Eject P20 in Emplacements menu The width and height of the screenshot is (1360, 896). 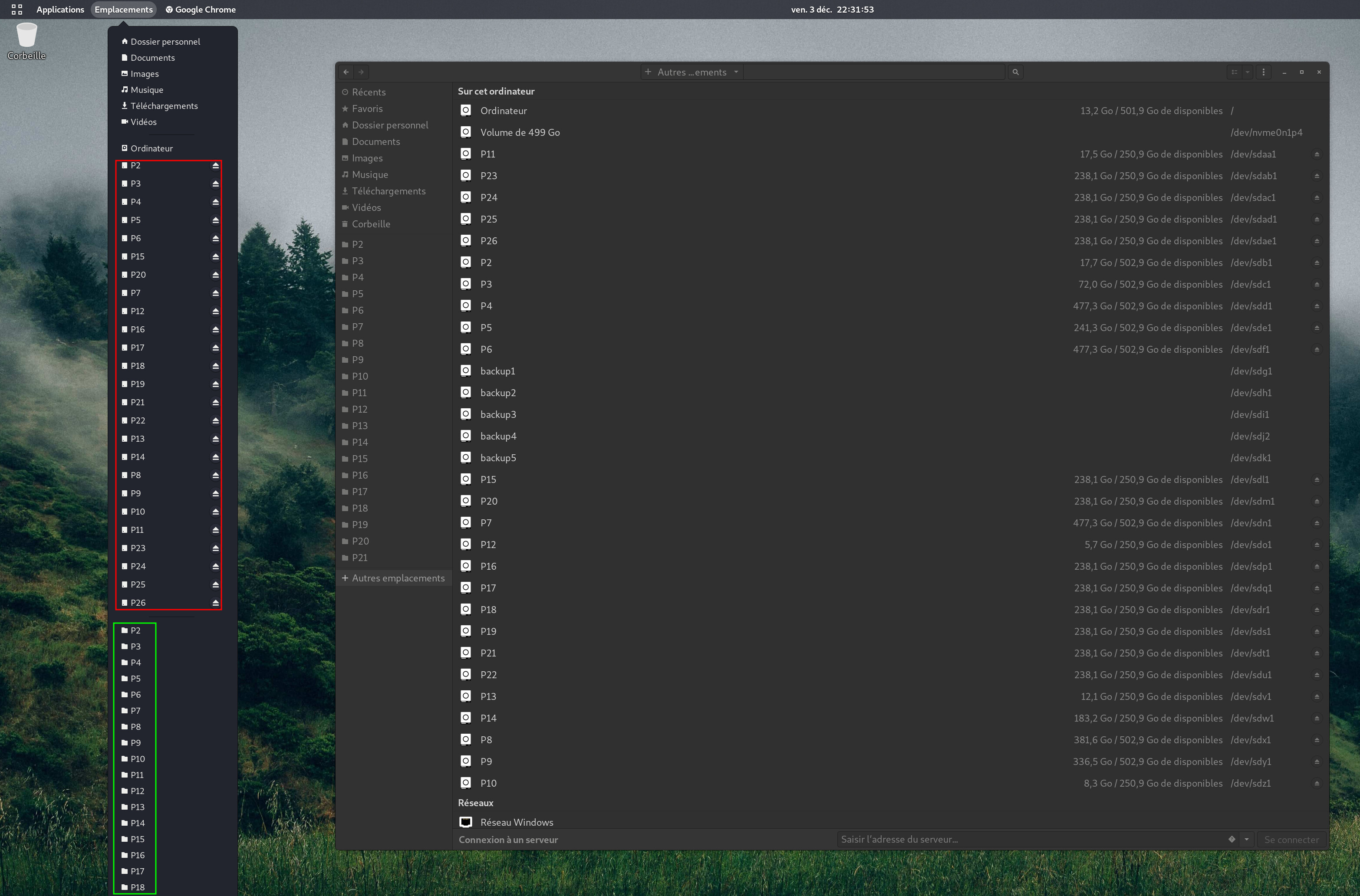pos(215,275)
